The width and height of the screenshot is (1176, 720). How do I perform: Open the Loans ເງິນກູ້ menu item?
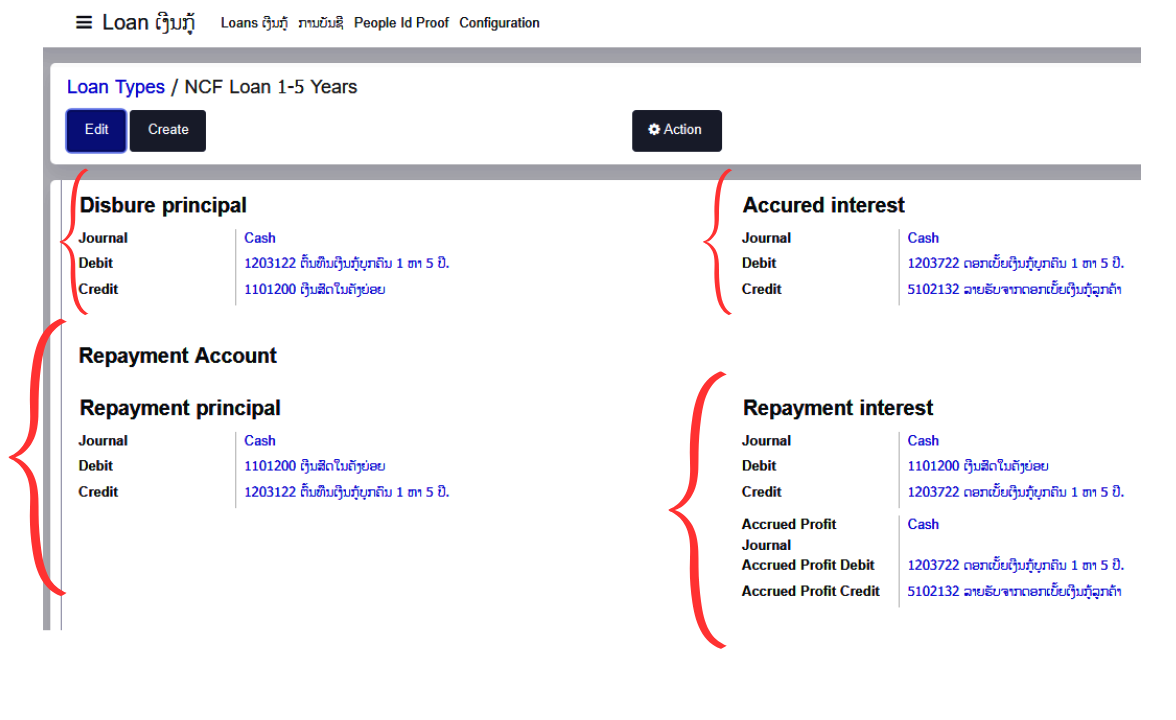click(x=253, y=22)
